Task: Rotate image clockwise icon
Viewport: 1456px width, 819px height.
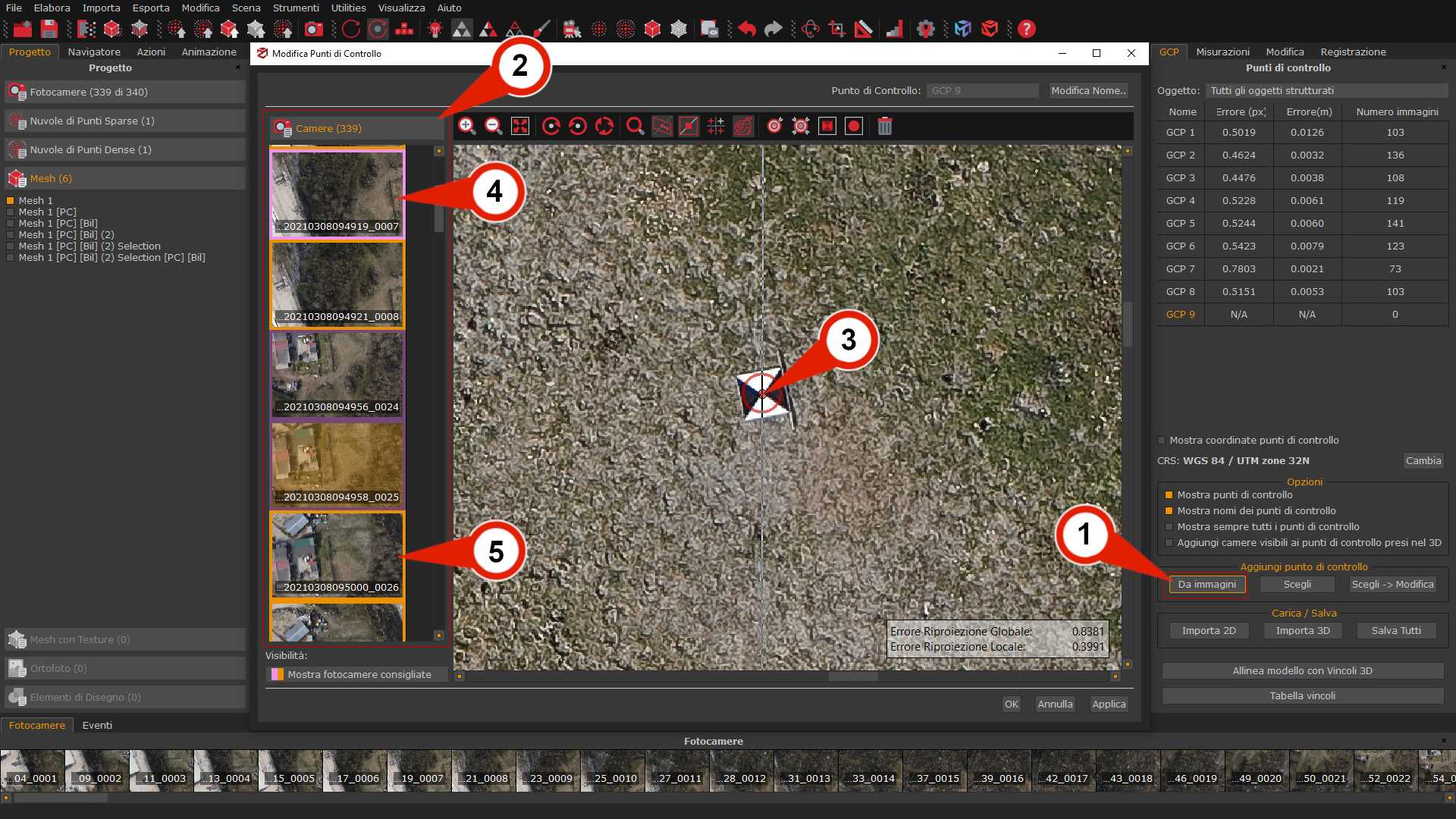Action: (x=551, y=126)
